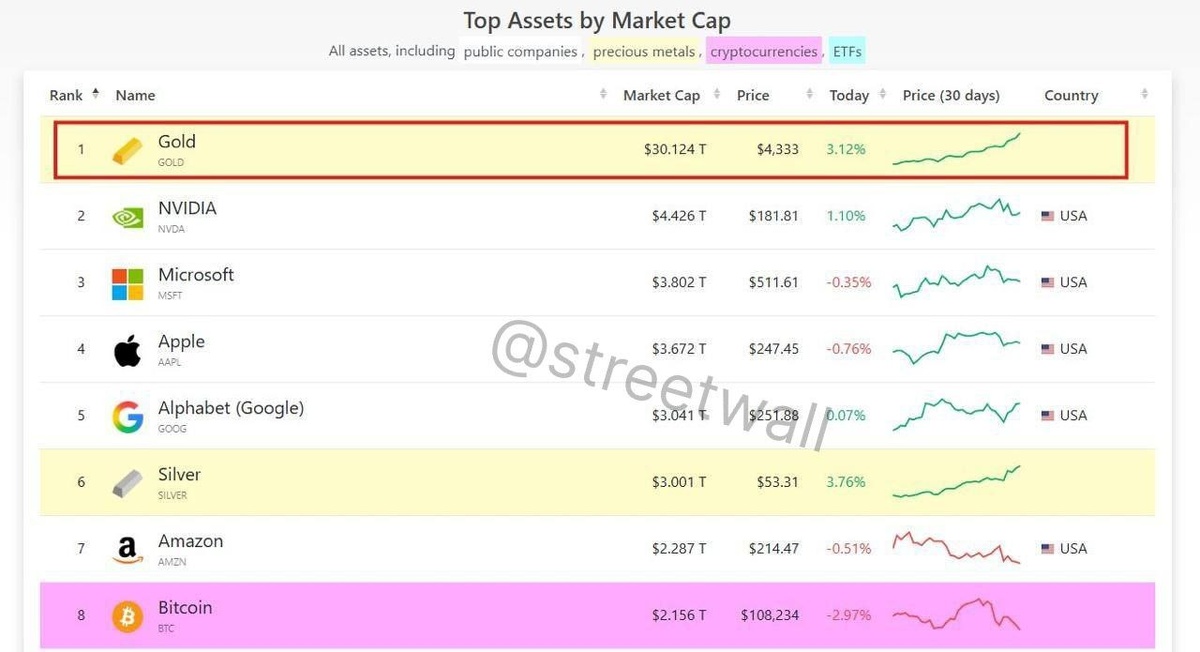The height and width of the screenshot is (652, 1200).
Task: Click the Apple logo icon
Action: pos(127,350)
